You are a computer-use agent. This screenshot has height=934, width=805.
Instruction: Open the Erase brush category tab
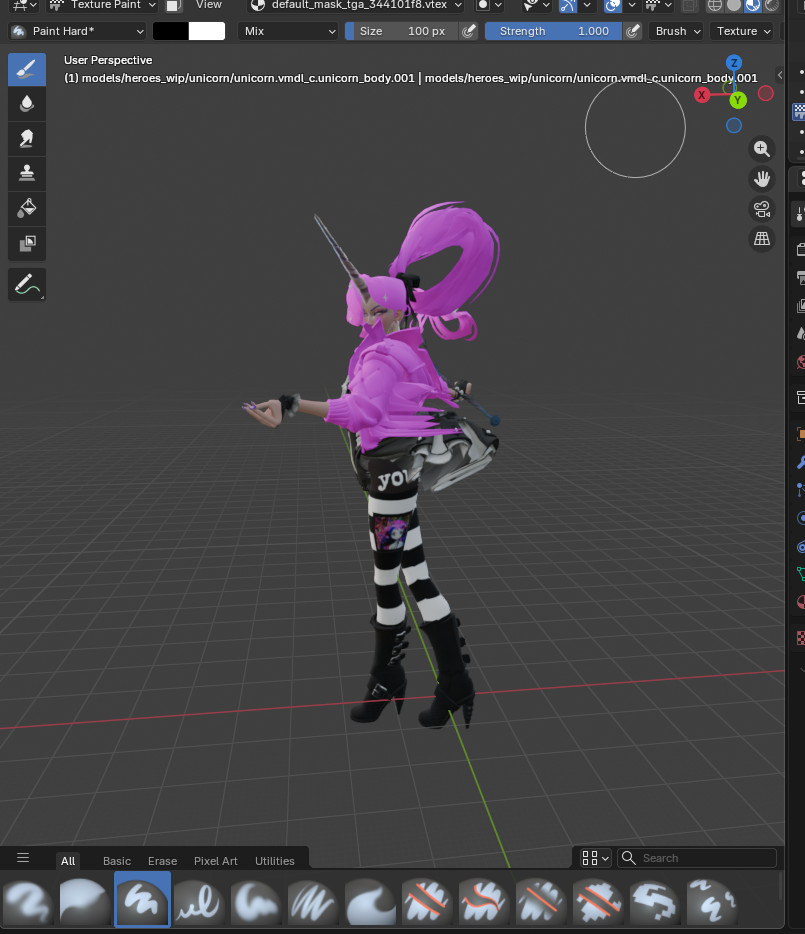(x=162, y=860)
